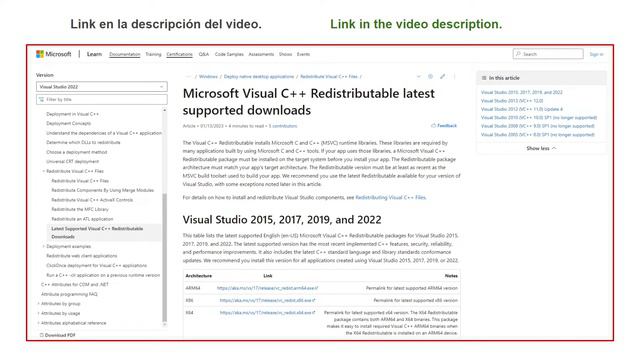Viewport: 640px width, 360px height.
Task: Open Understand the dependencies of a Visual C++ application
Action: click(x=104, y=133)
